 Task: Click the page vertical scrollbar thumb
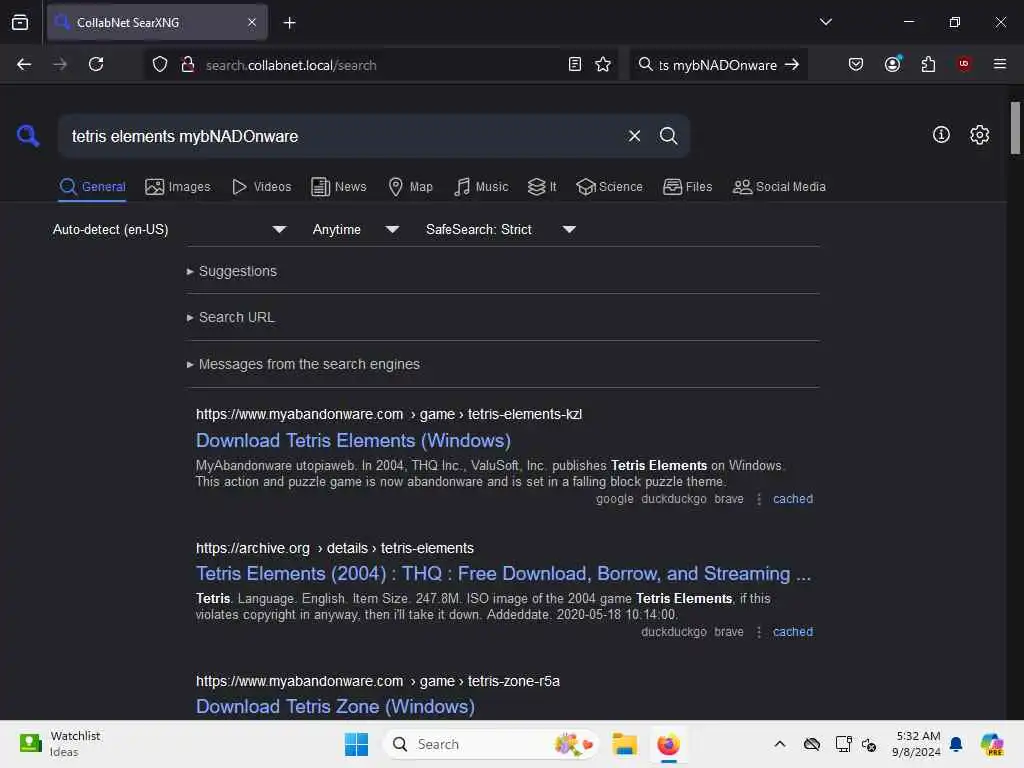click(1015, 127)
